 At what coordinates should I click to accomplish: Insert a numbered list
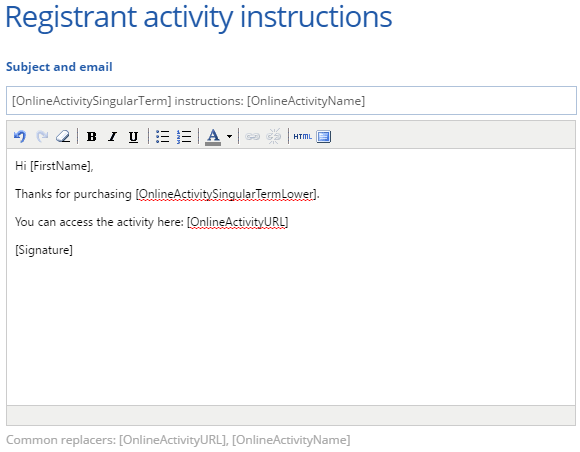click(x=184, y=136)
